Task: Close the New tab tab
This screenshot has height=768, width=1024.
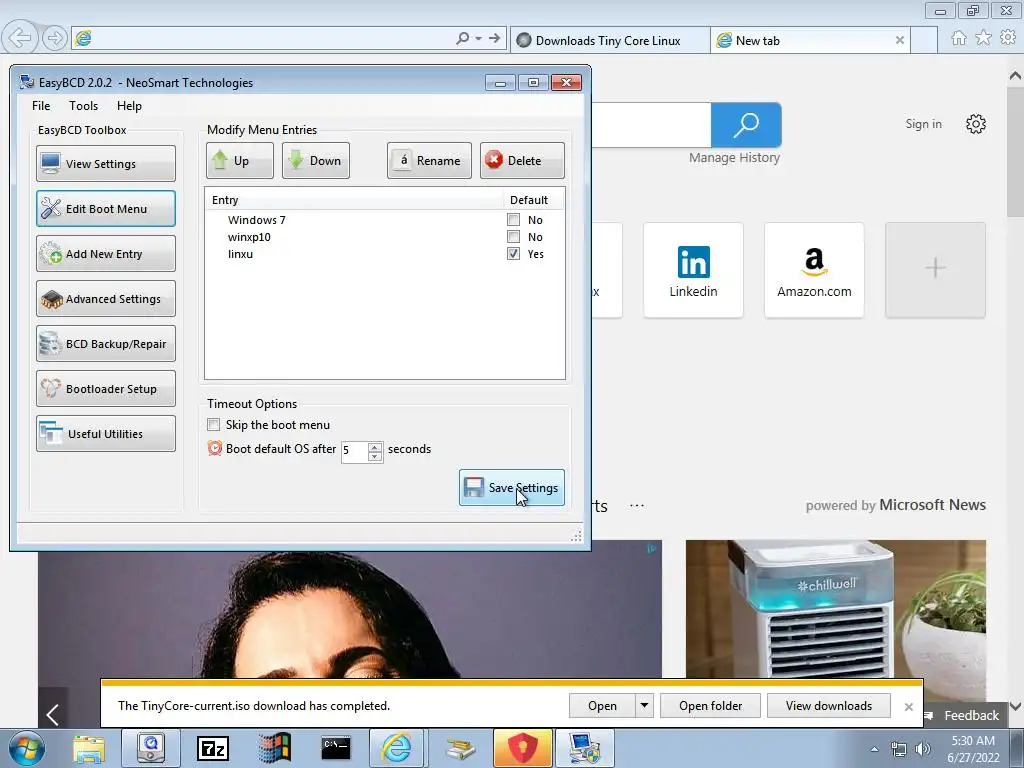Action: (899, 40)
